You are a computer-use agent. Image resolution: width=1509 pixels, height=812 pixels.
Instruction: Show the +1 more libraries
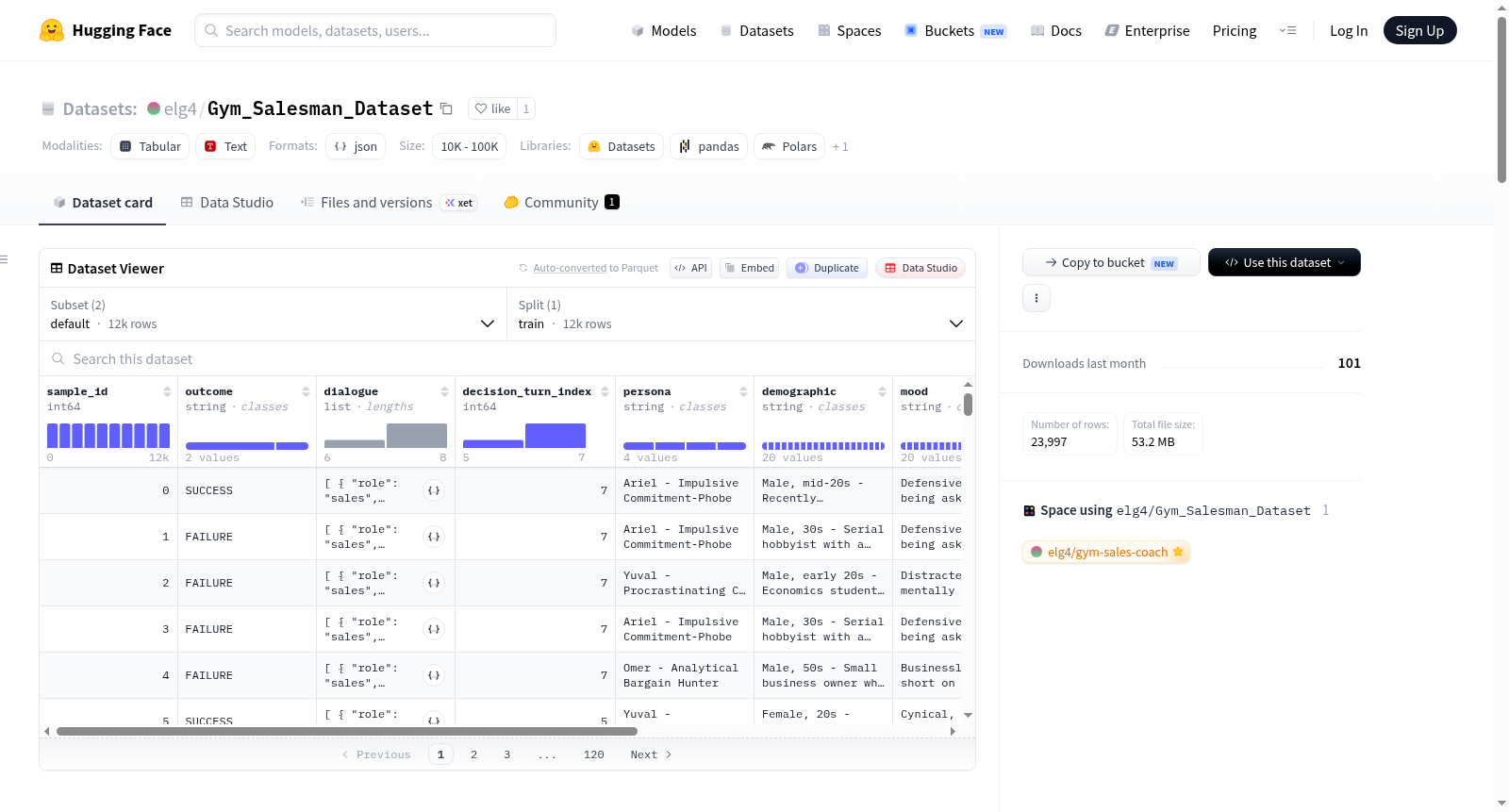[x=840, y=146]
